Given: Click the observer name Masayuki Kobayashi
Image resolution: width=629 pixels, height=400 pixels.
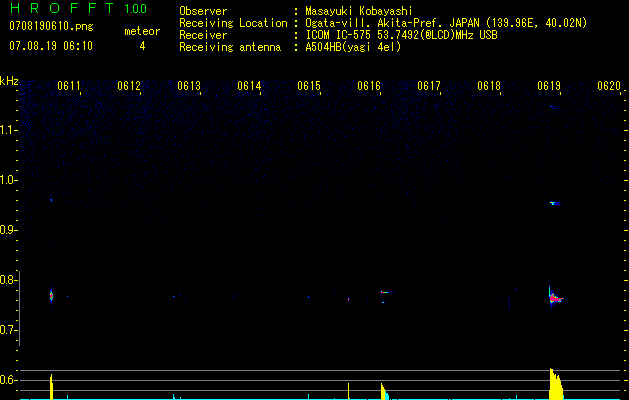Looking at the screenshot, I should [x=359, y=11].
